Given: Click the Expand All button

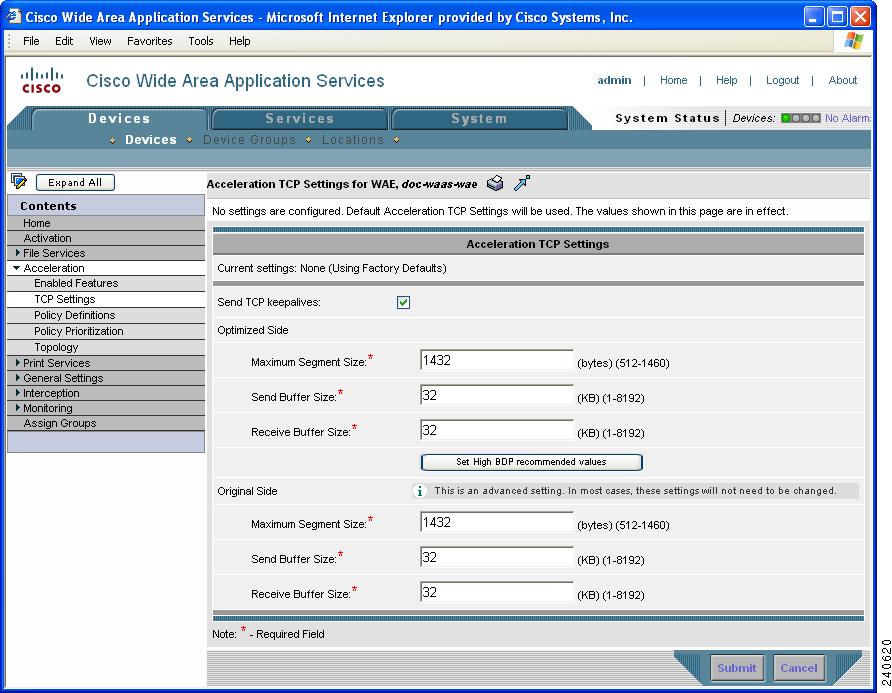Looking at the screenshot, I should click(75, 182).
